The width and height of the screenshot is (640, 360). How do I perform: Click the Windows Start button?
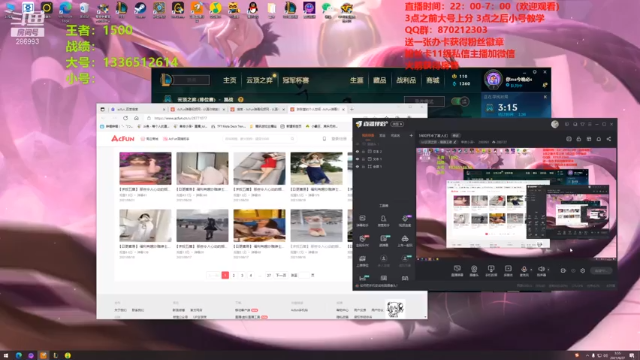pyautogui.click(x=6, y=356)
